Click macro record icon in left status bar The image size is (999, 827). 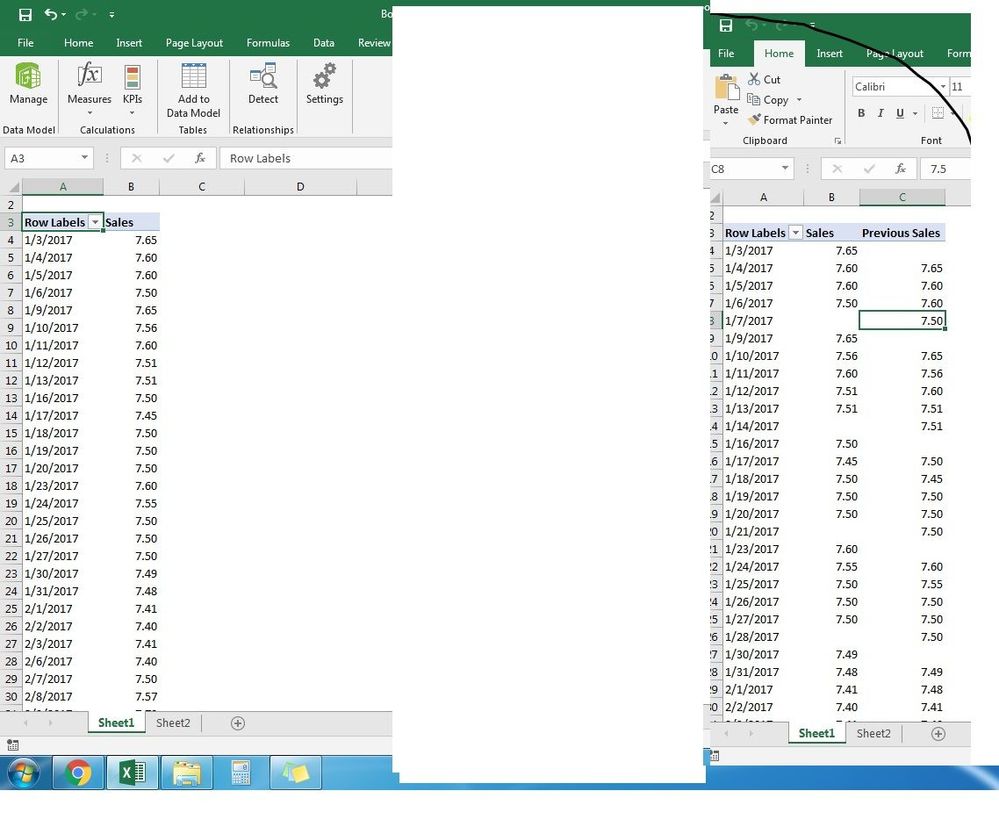tap(13, 745)
